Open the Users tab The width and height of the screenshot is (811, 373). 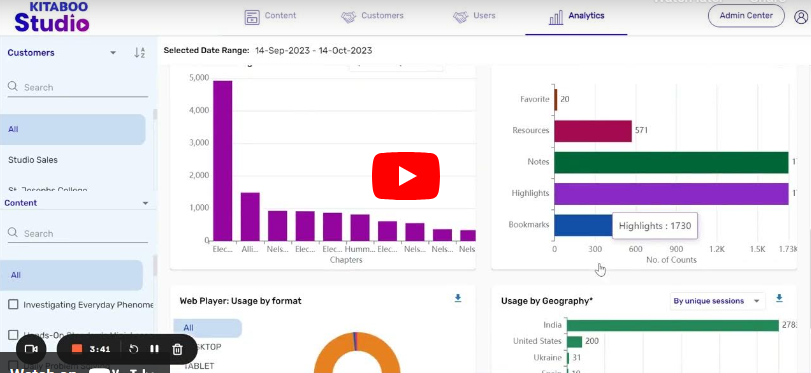(x=474, y=16)
